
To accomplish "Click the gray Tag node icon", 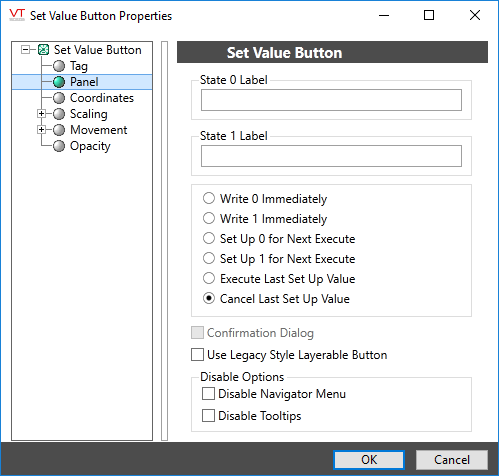I will [x=59, y=66].
